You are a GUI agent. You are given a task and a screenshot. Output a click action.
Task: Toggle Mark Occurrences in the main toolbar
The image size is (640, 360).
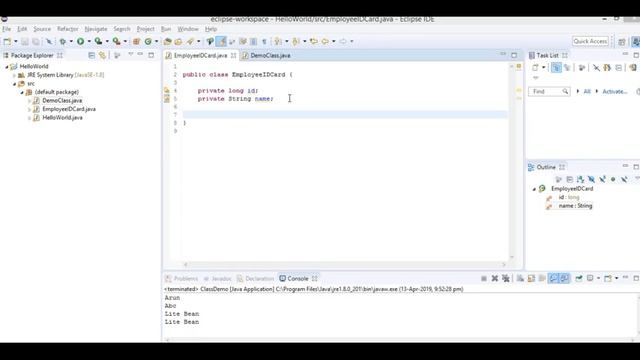click(221, 41)
